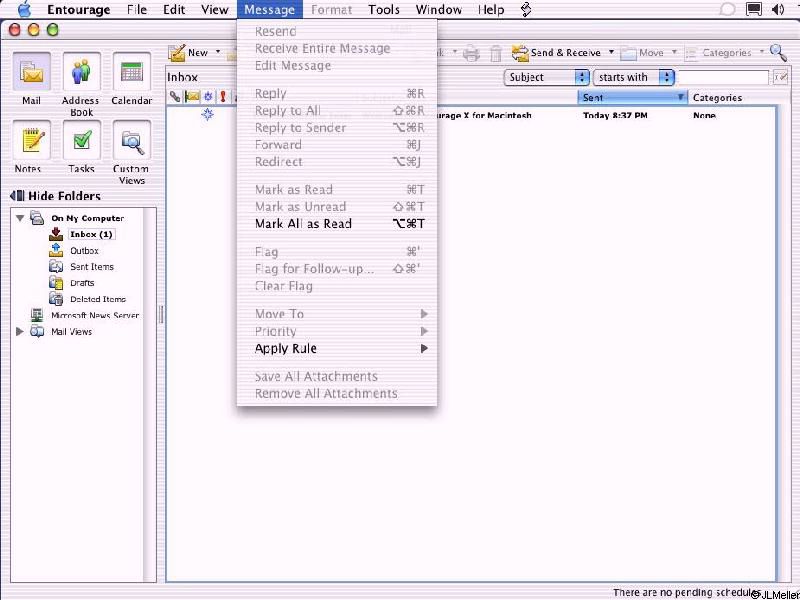Viewport: 800px width, 600px height.
Task: Click the clear filter button
Action: 780,78
